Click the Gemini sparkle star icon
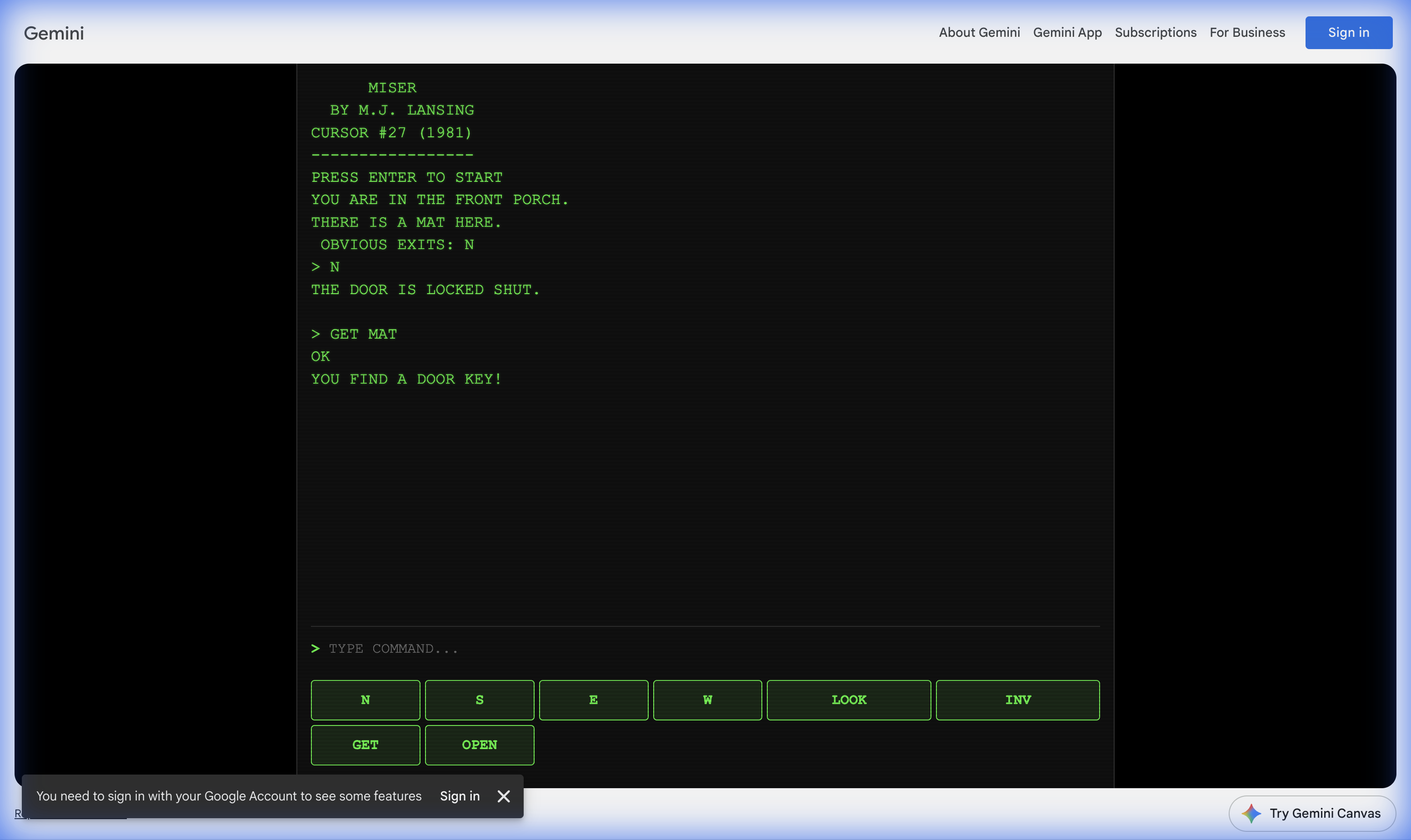1411x840 pixels. (1251, 813)
